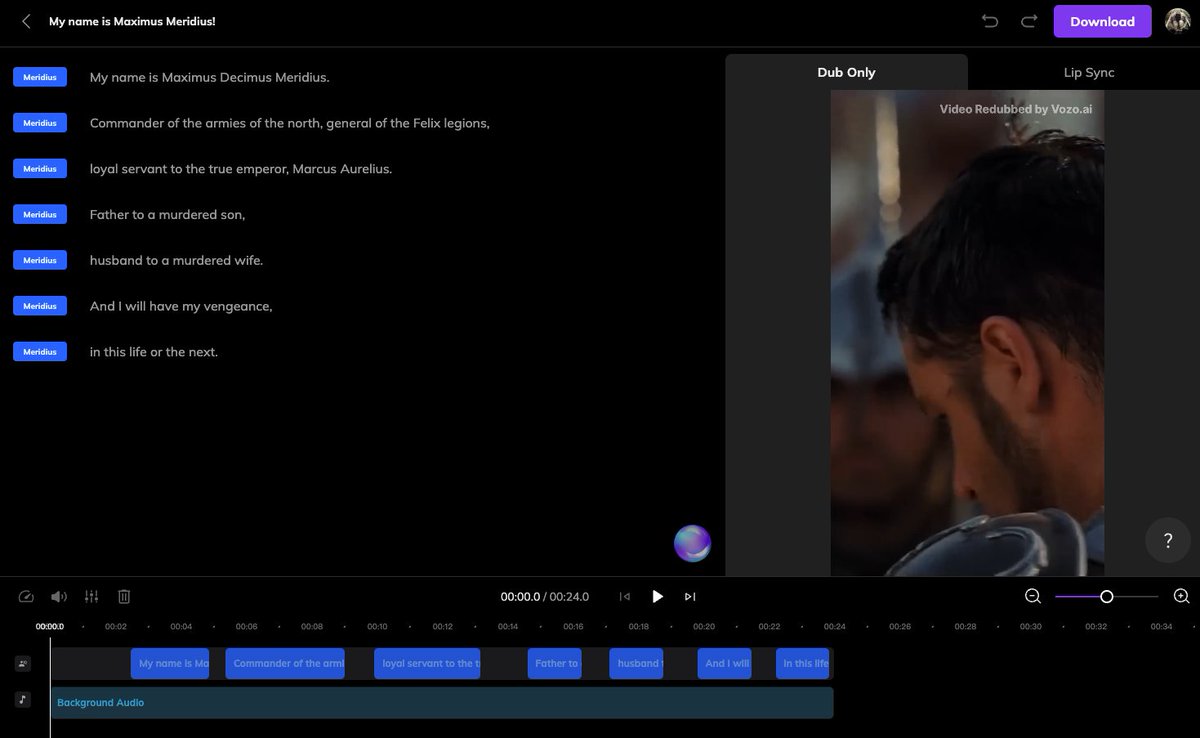Open the AI assistant orb
Screen dimensions: 1200x738
[x=692, y=543]
